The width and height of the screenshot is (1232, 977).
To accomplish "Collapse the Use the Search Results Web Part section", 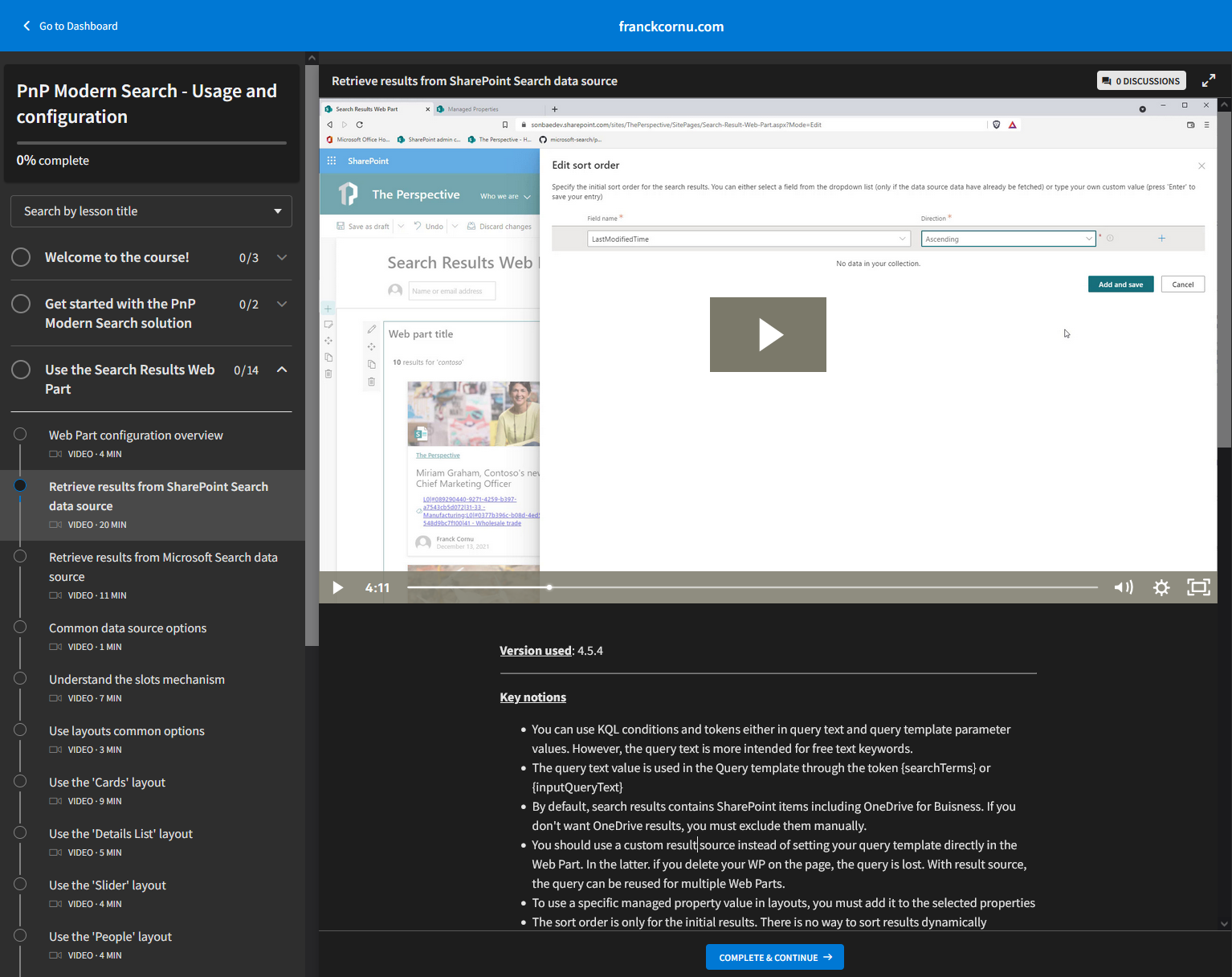I will (282, 370).
